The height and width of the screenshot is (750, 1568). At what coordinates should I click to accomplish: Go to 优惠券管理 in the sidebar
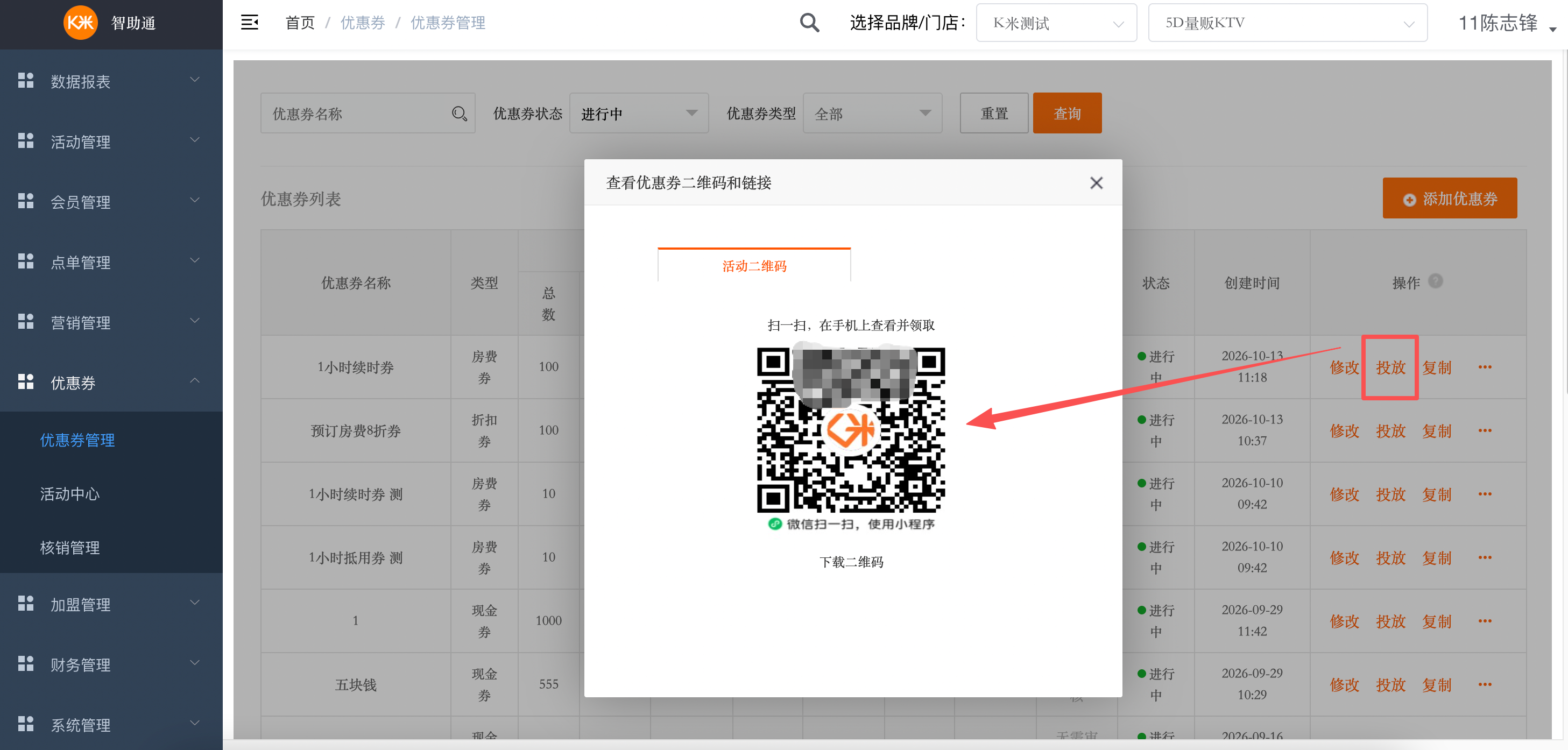point(77,440)
